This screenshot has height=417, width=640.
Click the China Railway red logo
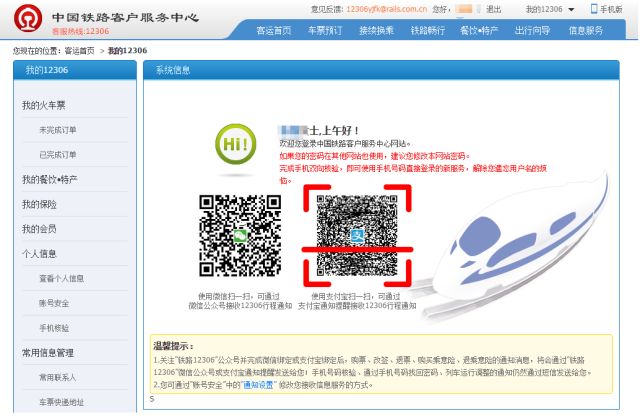click(x=28, y=18)
